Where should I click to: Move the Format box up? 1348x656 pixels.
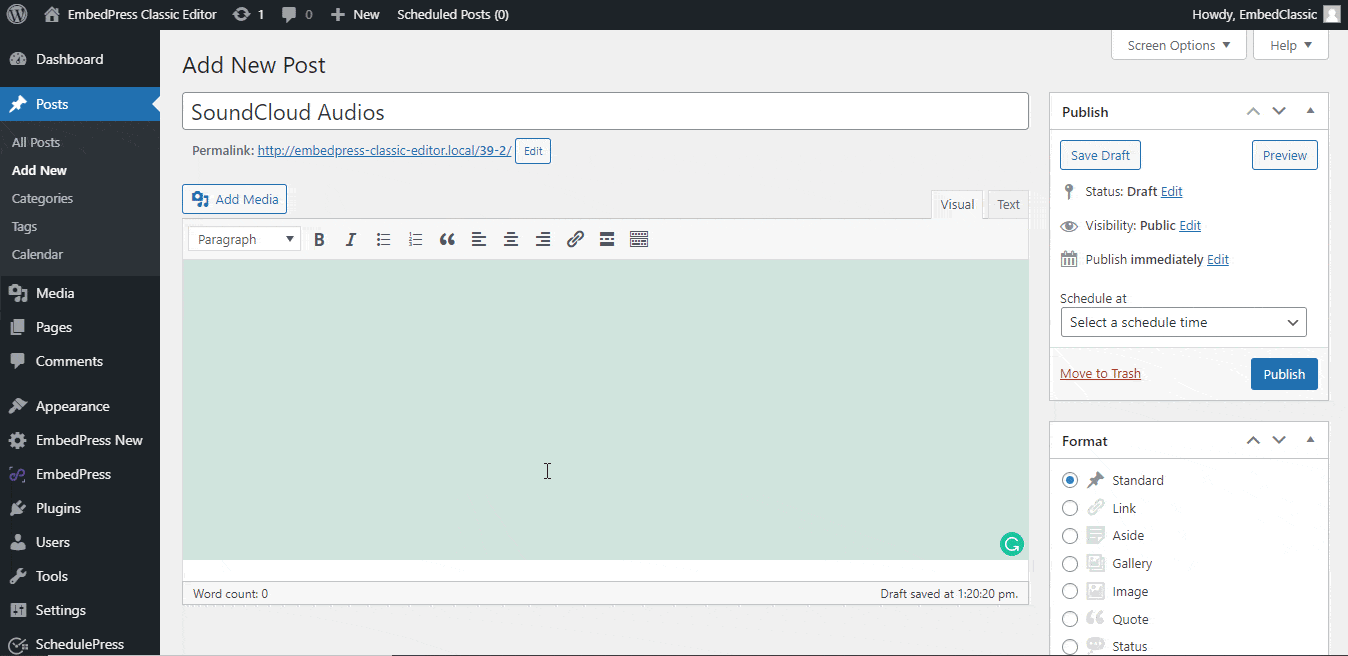point(1253,441)
